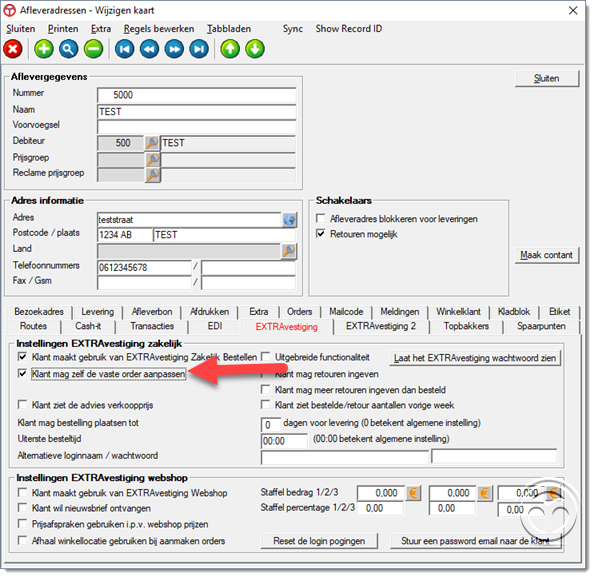Switch to the EXTRAvestiging 2 tab

point(381,326)
